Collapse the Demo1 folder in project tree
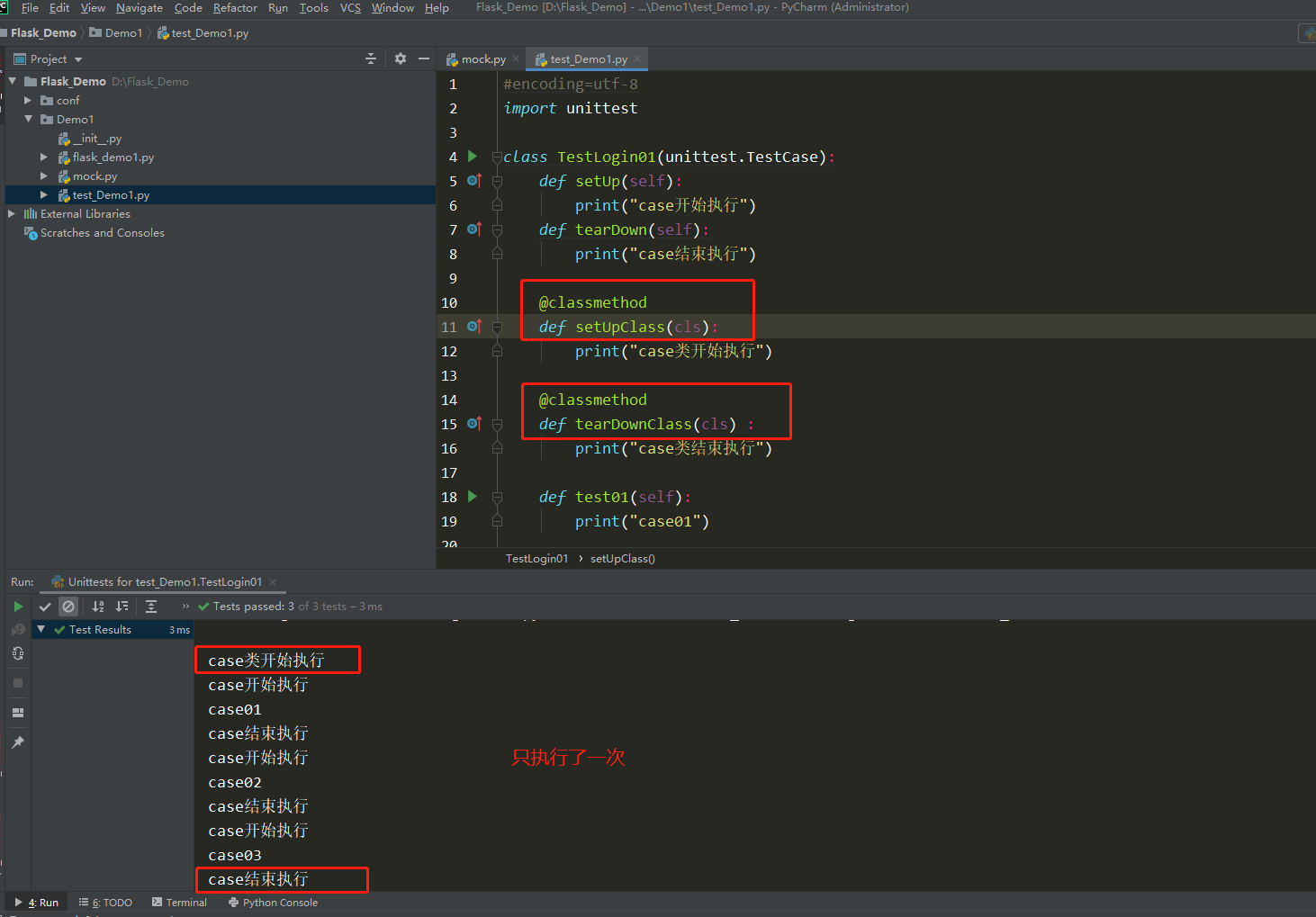 coord(28,119)
